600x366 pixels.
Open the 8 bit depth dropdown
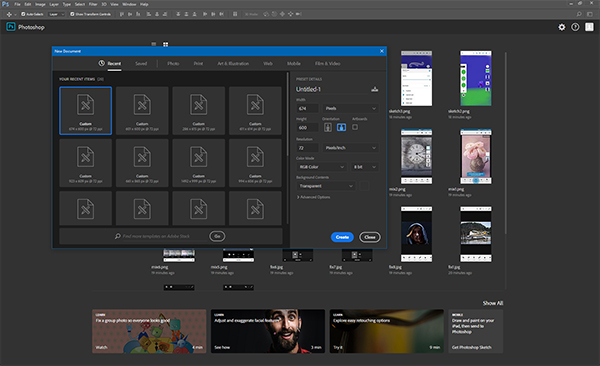(x=365, y=167)
